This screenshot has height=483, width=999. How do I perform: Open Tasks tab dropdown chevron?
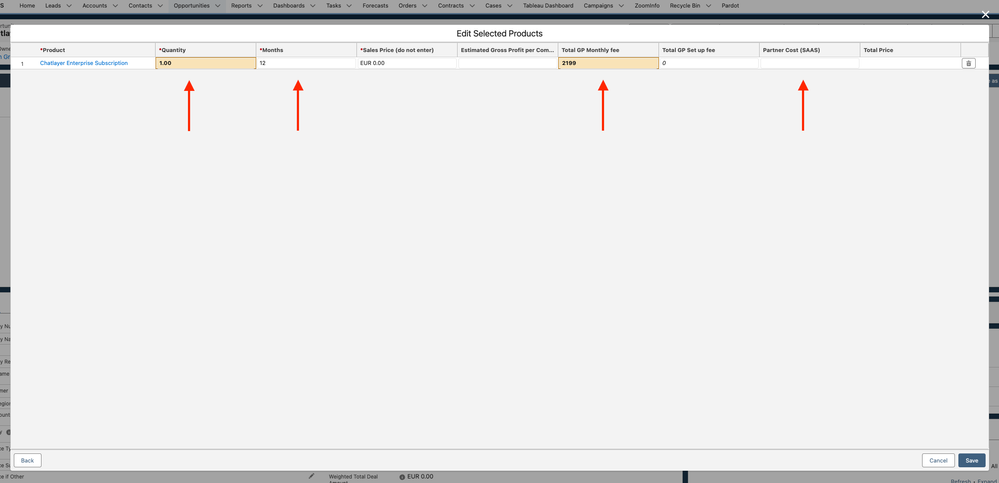[349, 6]
